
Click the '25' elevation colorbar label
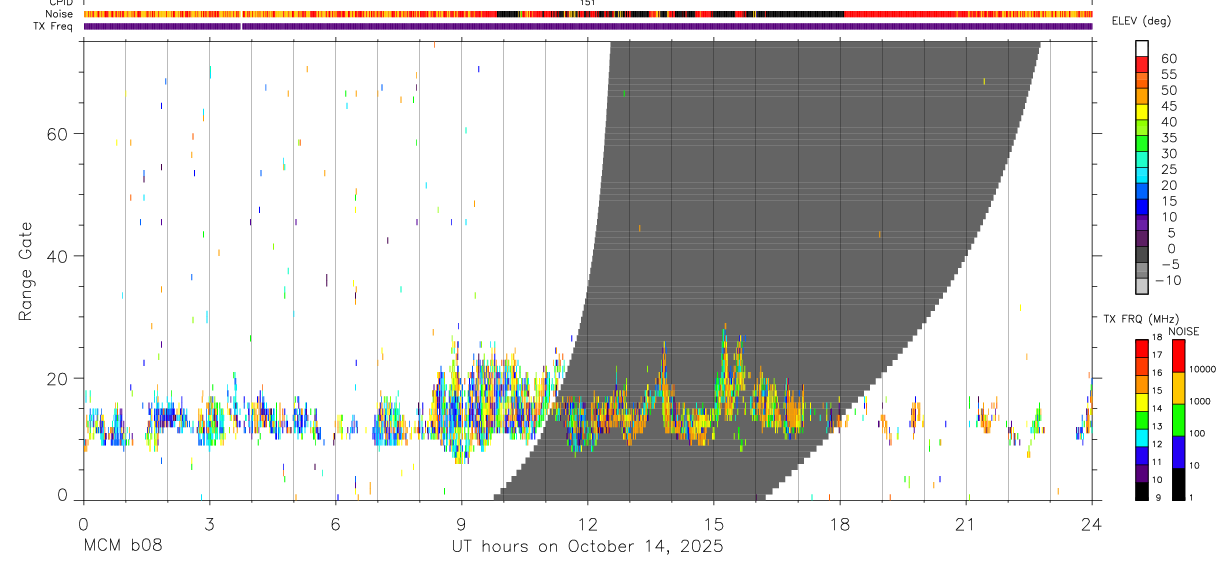coord(1167,169)
